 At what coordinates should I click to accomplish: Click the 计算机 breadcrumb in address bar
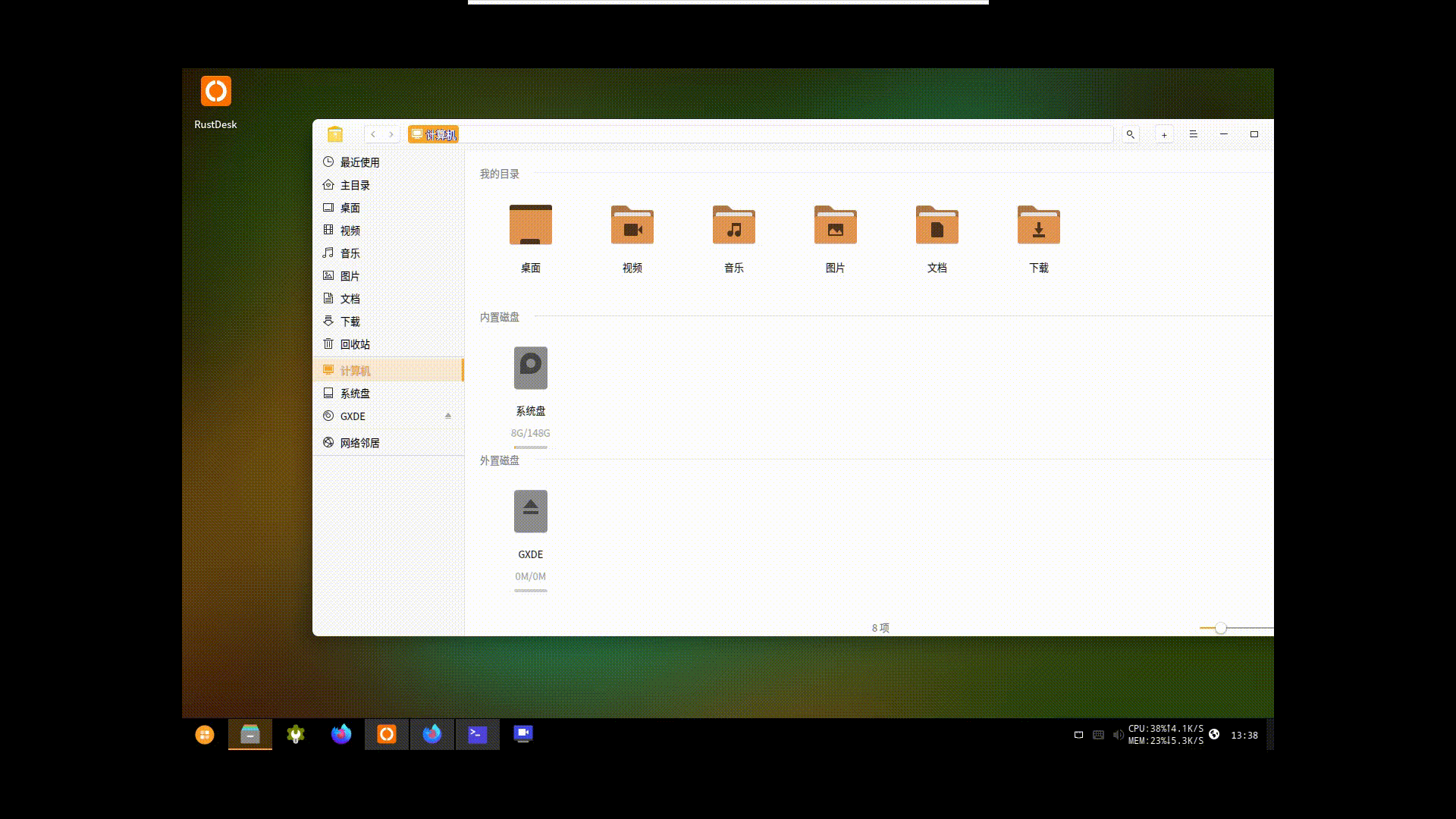433,134
